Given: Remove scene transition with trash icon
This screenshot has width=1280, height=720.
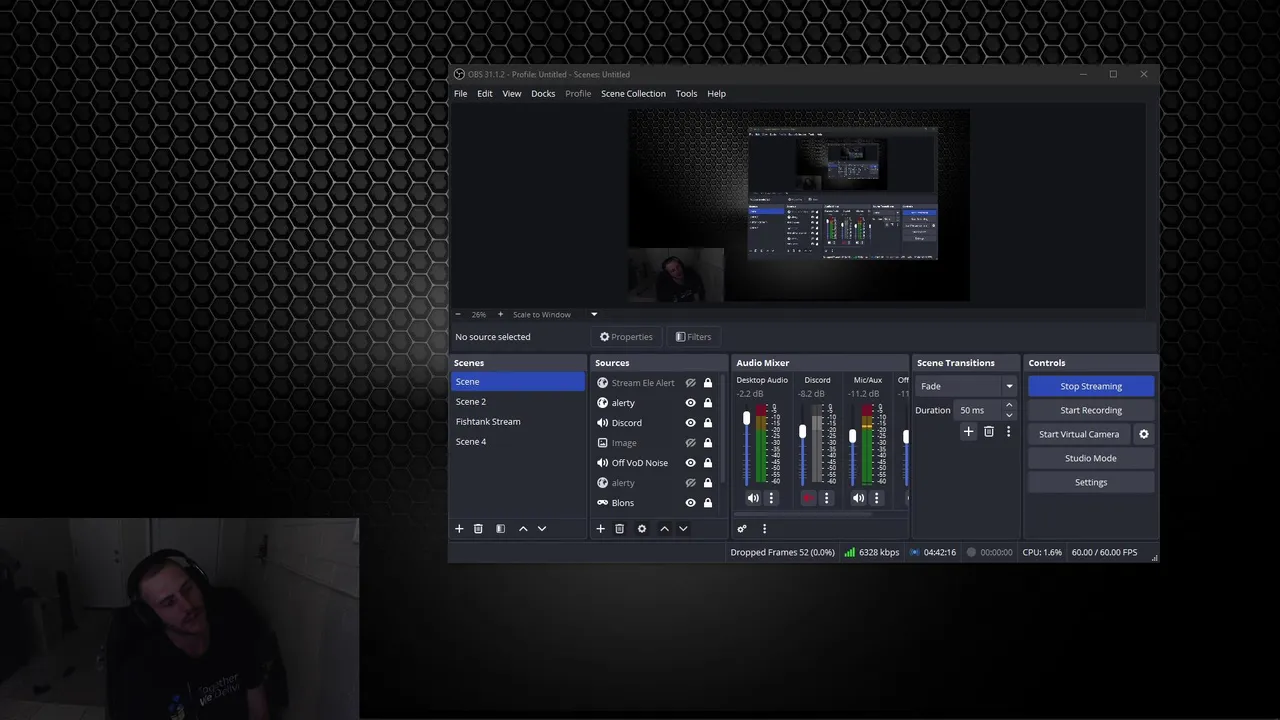Looking at the screenshot, I should coord(989,432).
